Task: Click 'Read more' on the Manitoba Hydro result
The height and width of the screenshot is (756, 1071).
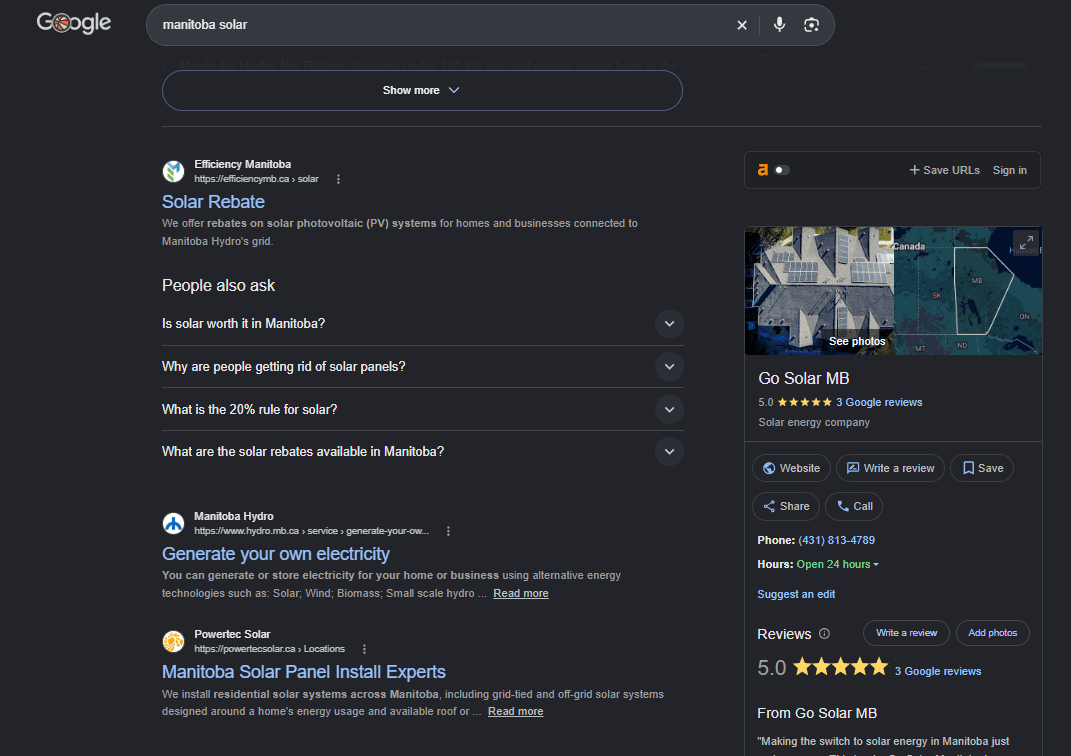Action: [x=520, y=593]
